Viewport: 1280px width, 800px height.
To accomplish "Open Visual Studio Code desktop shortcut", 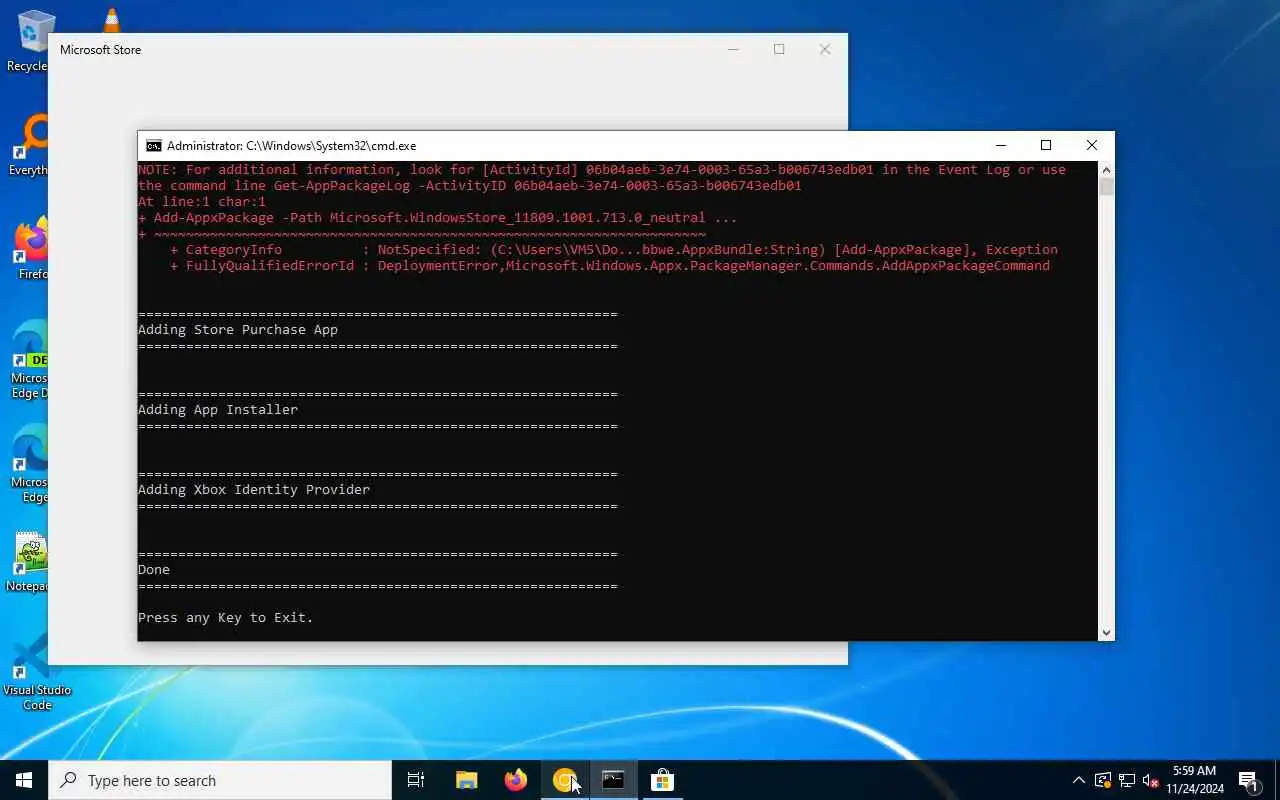I will 37,672.
